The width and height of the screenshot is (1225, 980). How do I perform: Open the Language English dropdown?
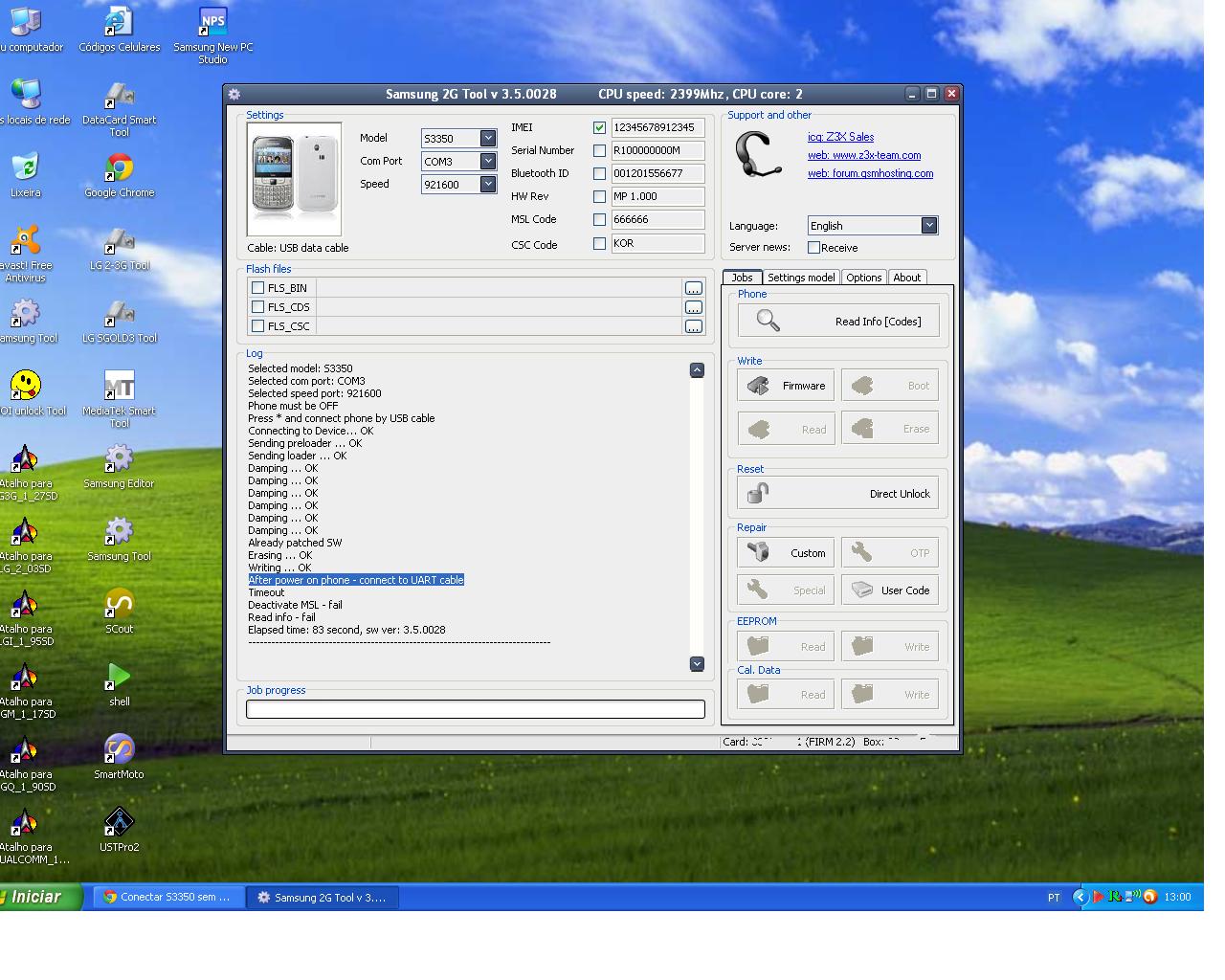tap(929, 225)
